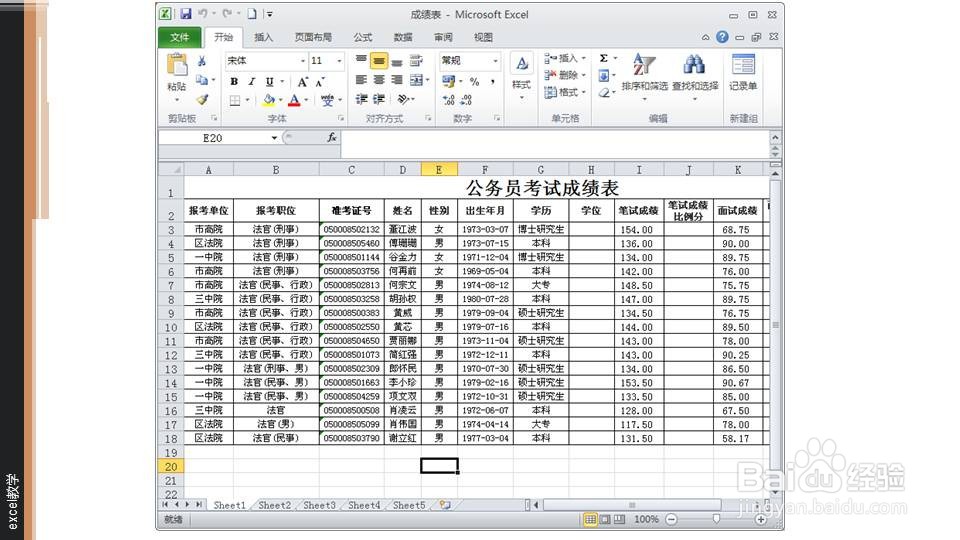Viewport: 960px width, 540px height.
Task: Click the Fill Color paint bucket icon
Action: tap(269, 100)
